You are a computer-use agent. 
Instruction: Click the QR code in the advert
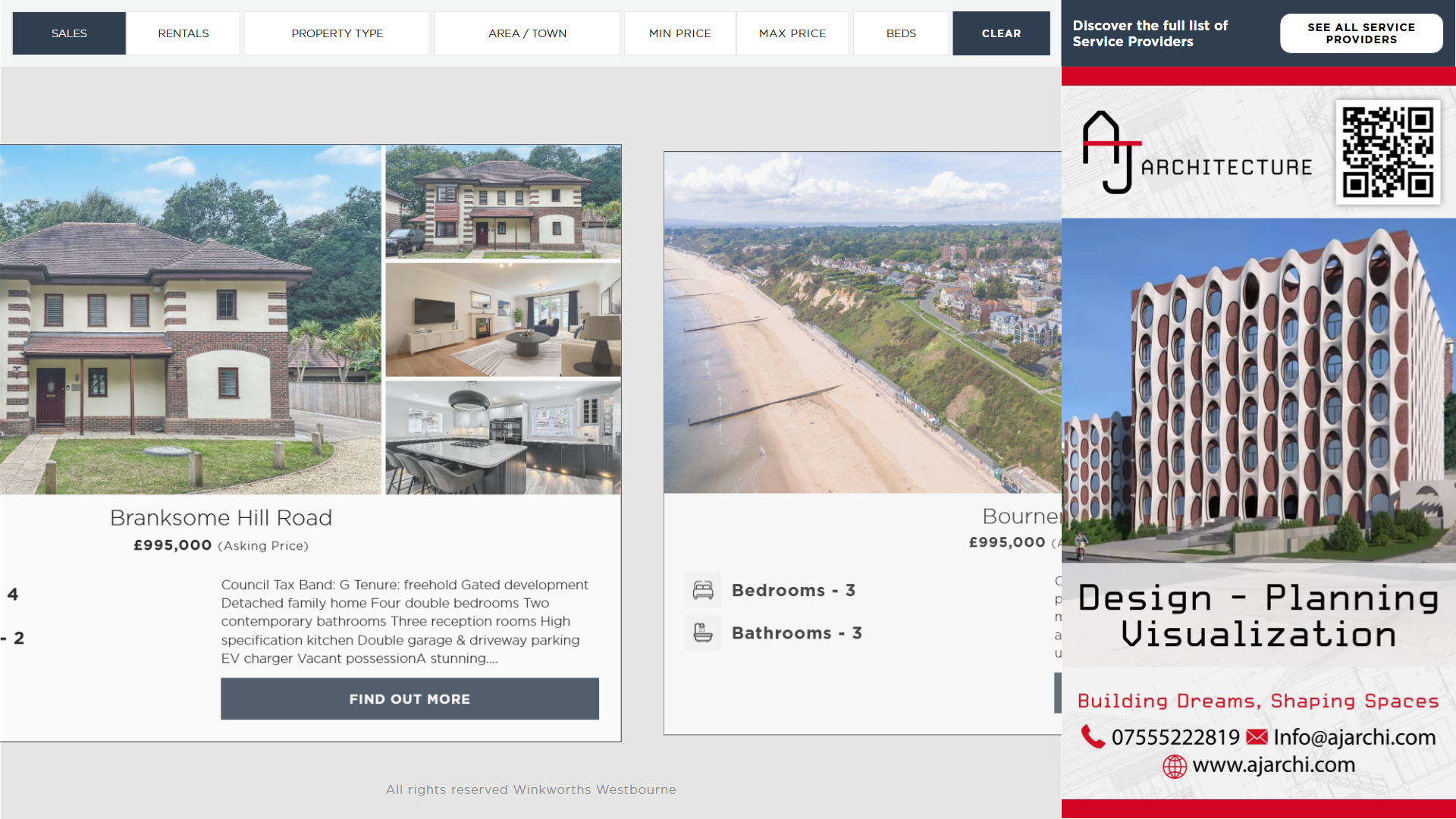point(1388,152)
